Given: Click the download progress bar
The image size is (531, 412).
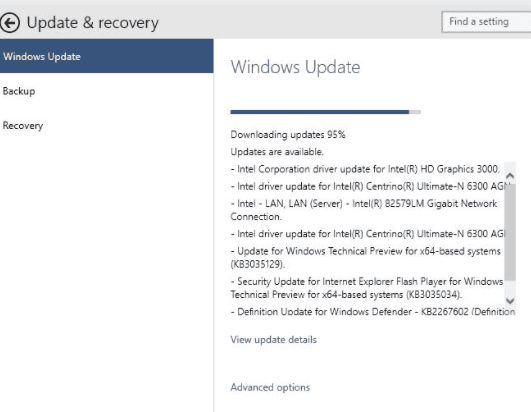Looking at the screenshot, I should click(x=325, y=112).
